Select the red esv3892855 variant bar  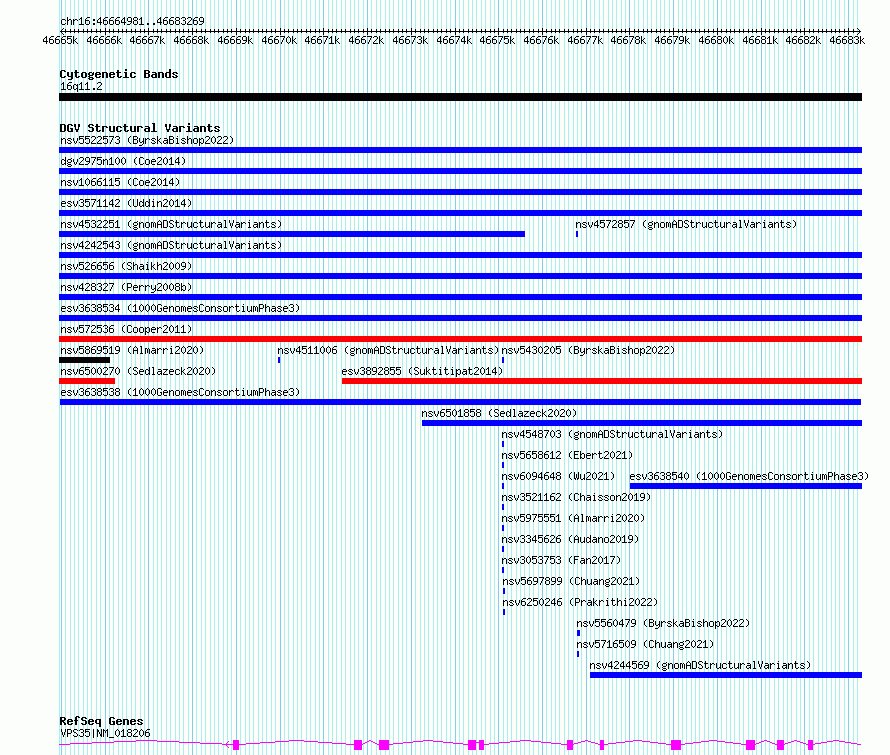pyautogui.click(x=602, y=381)
